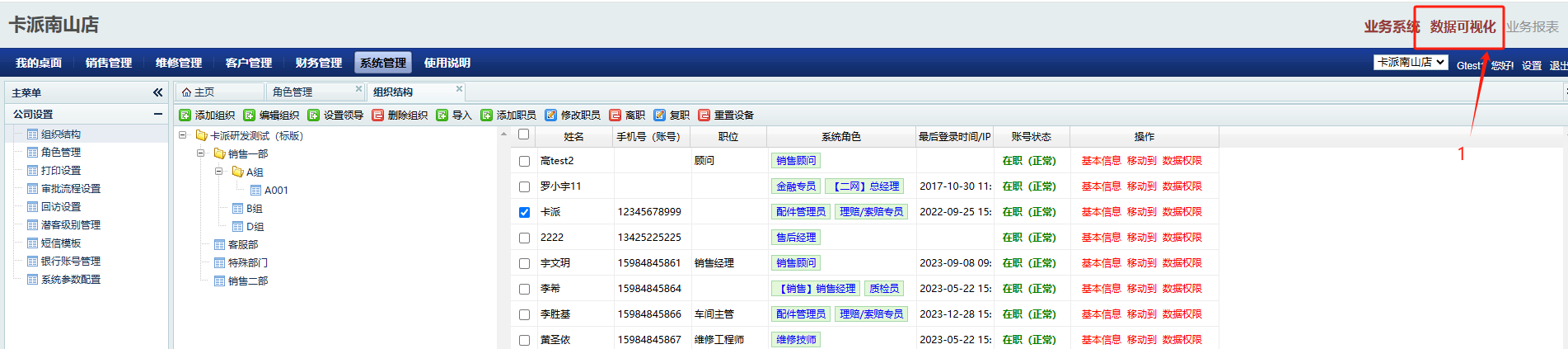Click 基本信息 link for 罗小宇11

tap(1101, 186)
